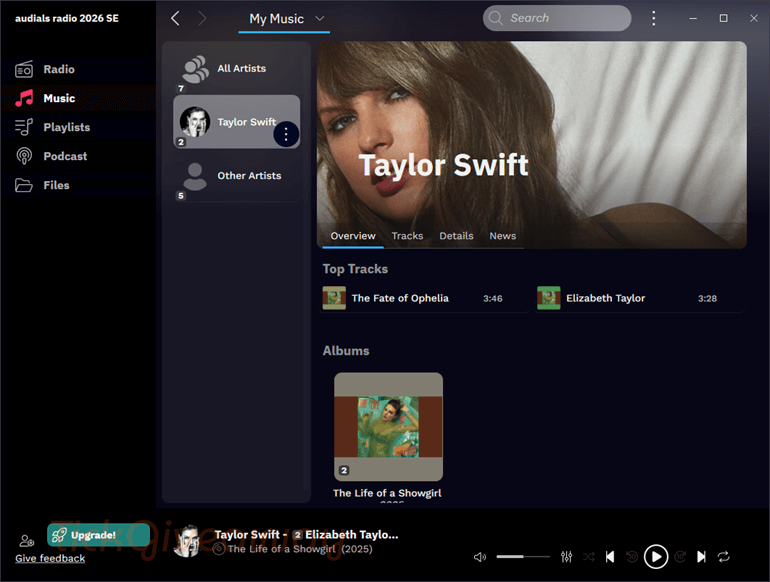
Task: Play the current track
Action: 656,557
